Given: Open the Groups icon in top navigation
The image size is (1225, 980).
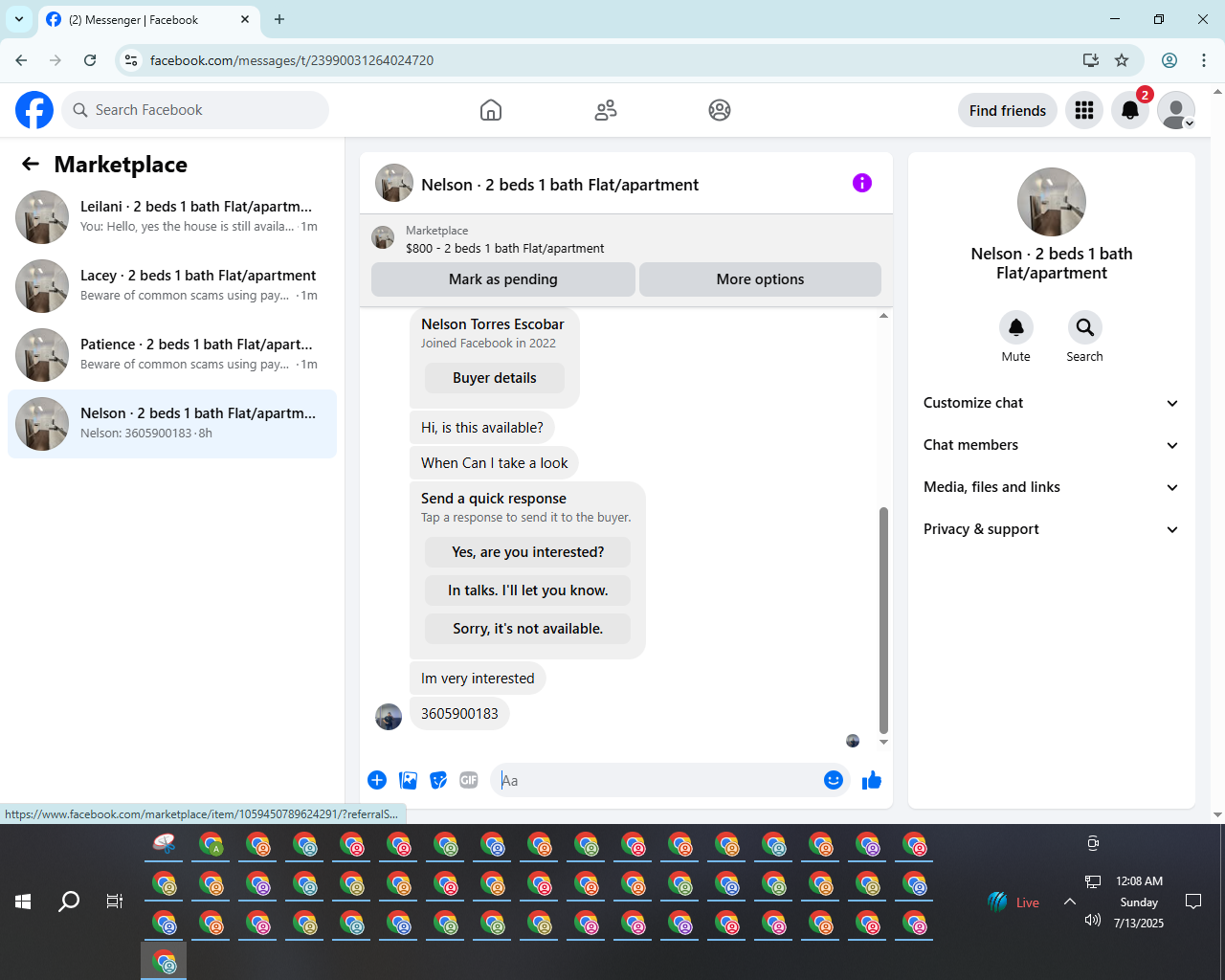Looking at the screenshot, I should [720, 110].
